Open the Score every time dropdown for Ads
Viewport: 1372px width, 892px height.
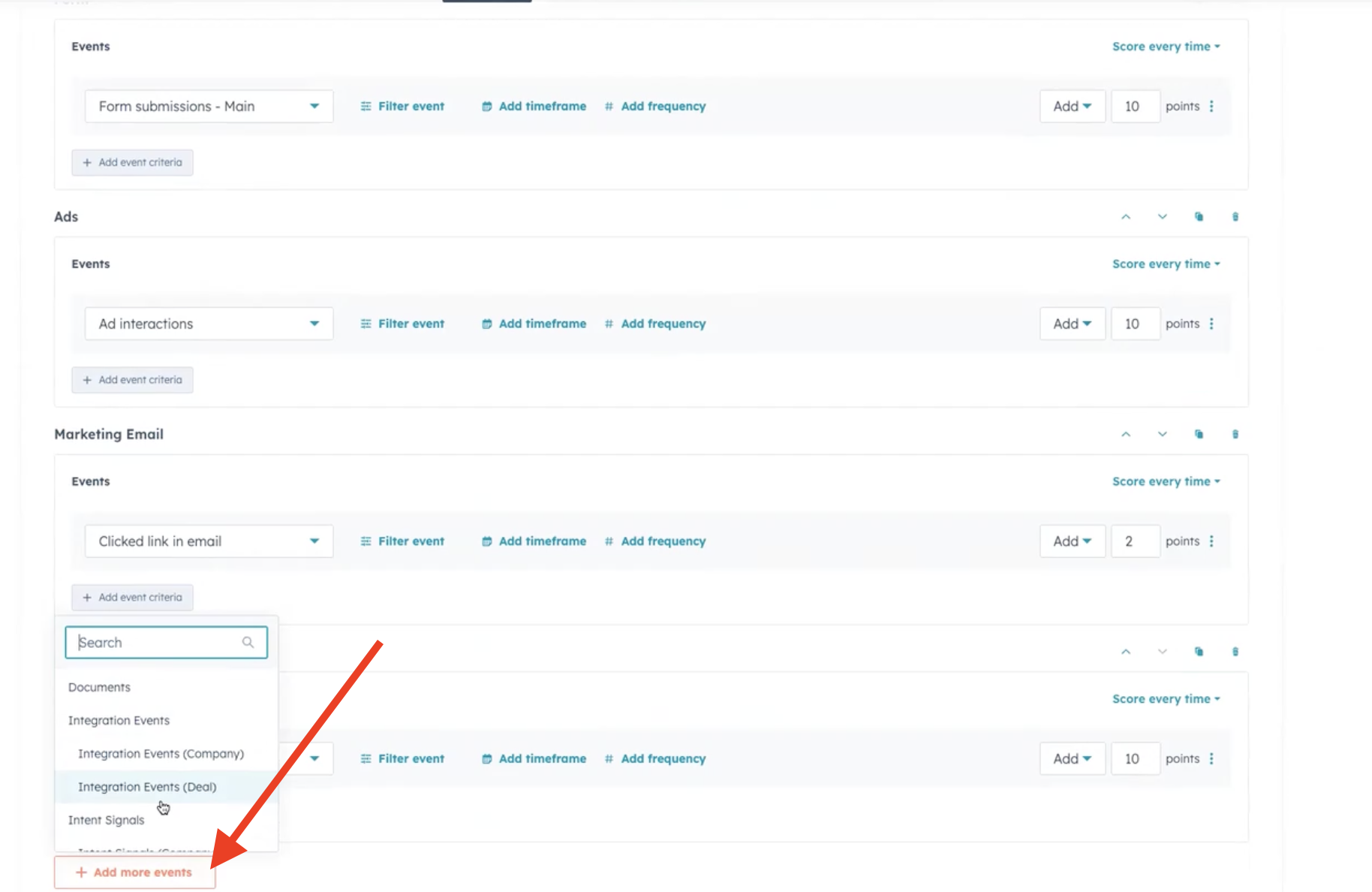click(x=1166, y=264)
